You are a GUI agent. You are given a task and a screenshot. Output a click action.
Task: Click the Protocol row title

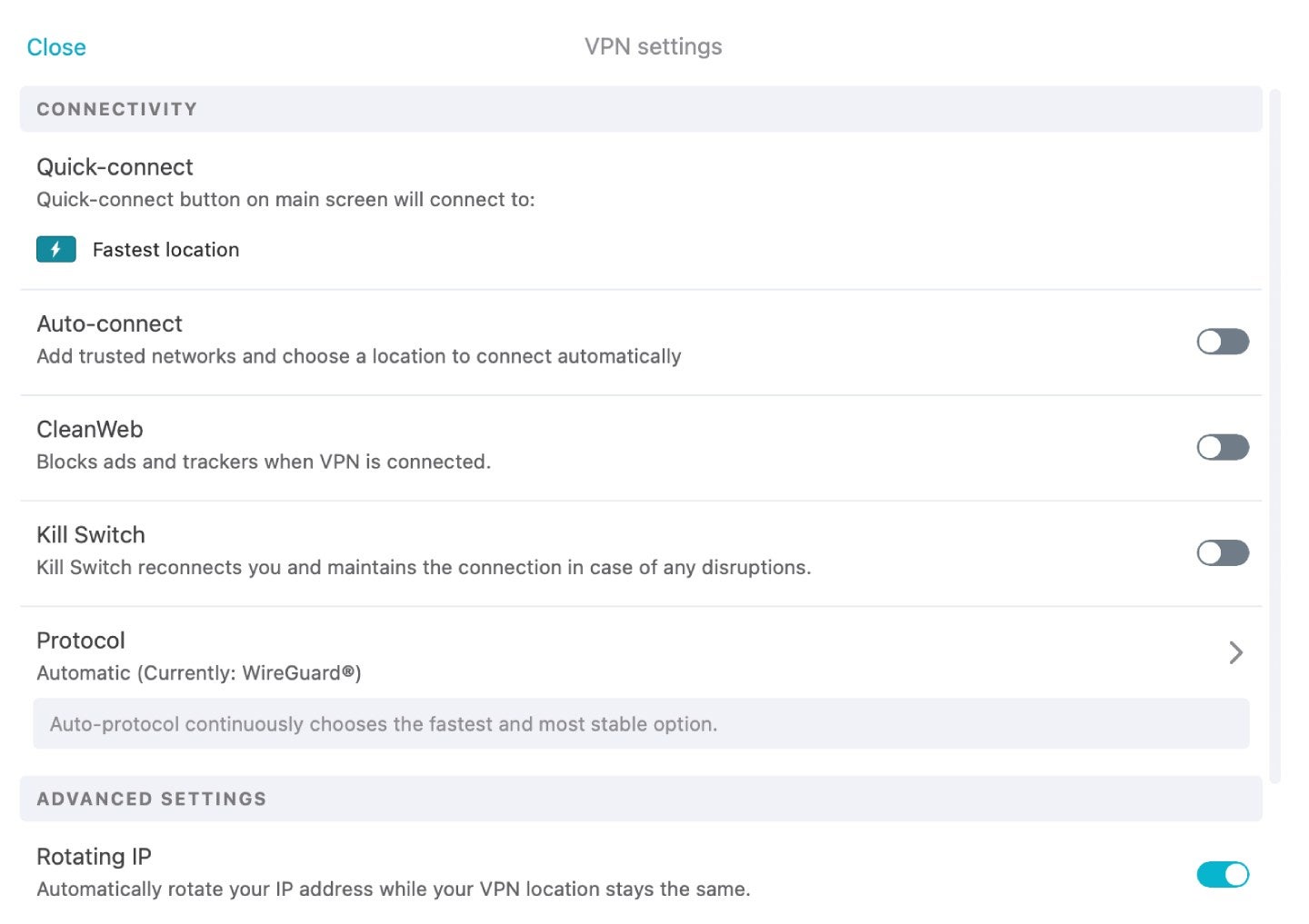coord(81,641)
